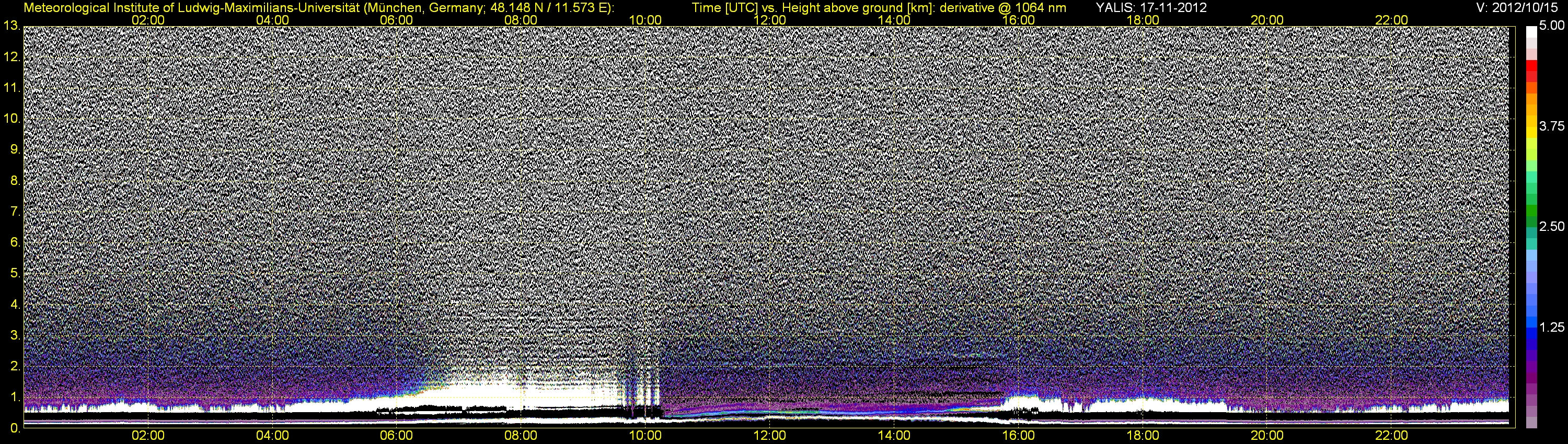Viewport: 1568px width, 444px height.
Task: Click the 02:00 label on top time axis
Action: 148,20
